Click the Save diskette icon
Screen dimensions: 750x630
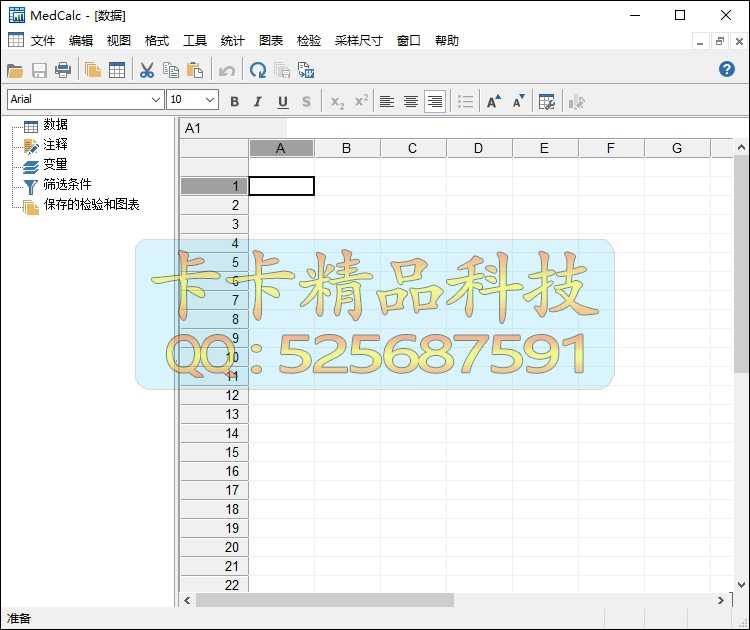tap(39, 71)
